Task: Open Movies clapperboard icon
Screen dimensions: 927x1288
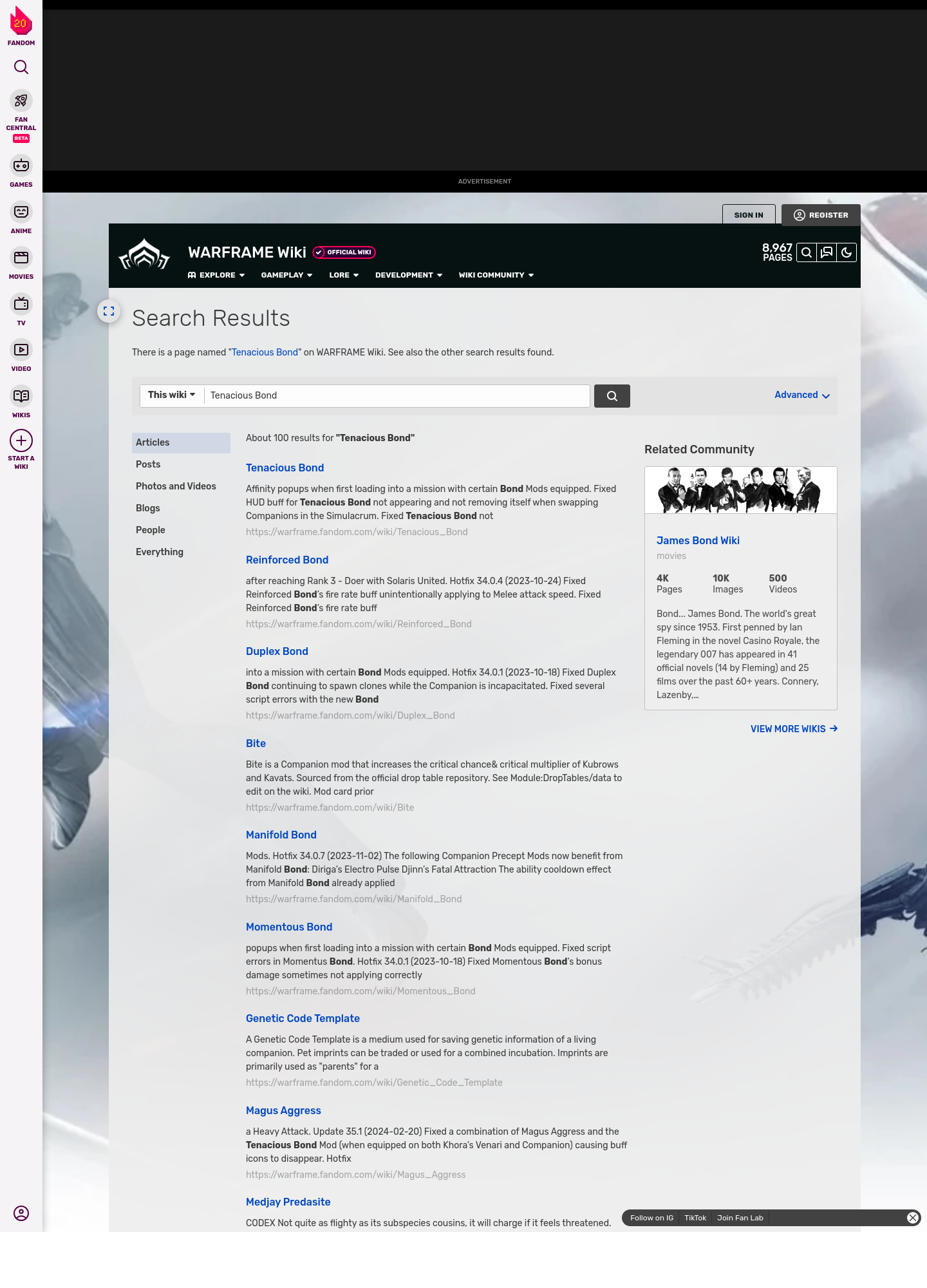Action: click(21, 258)
